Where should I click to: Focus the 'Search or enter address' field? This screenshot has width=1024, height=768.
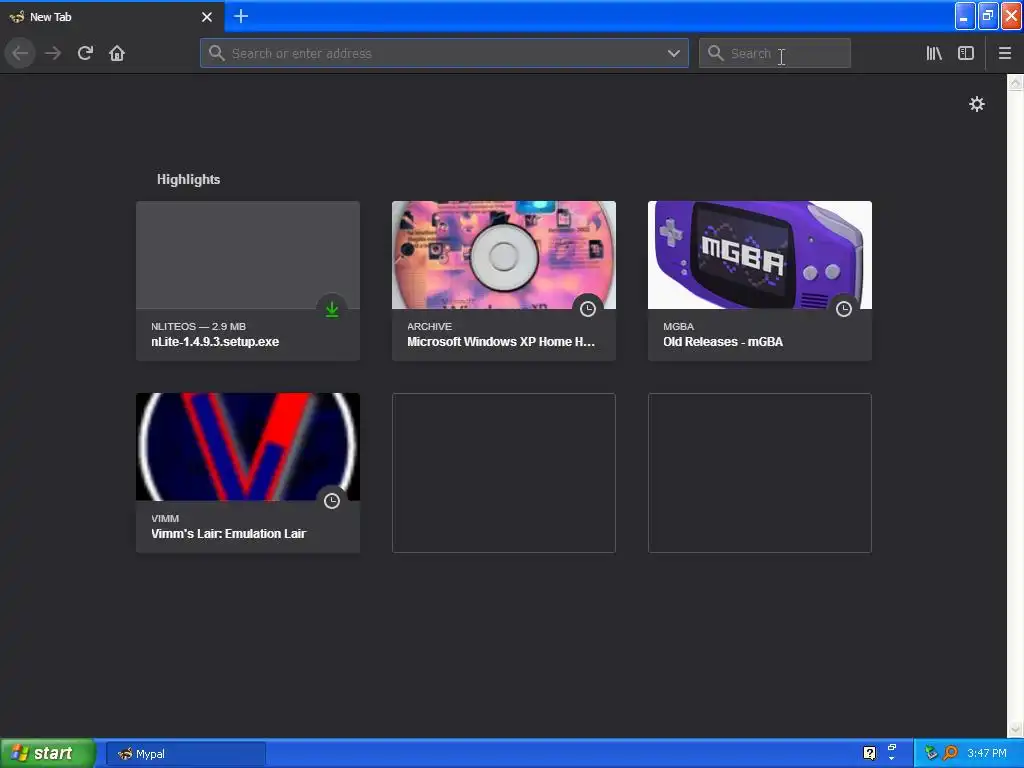(x=444, y=53)
